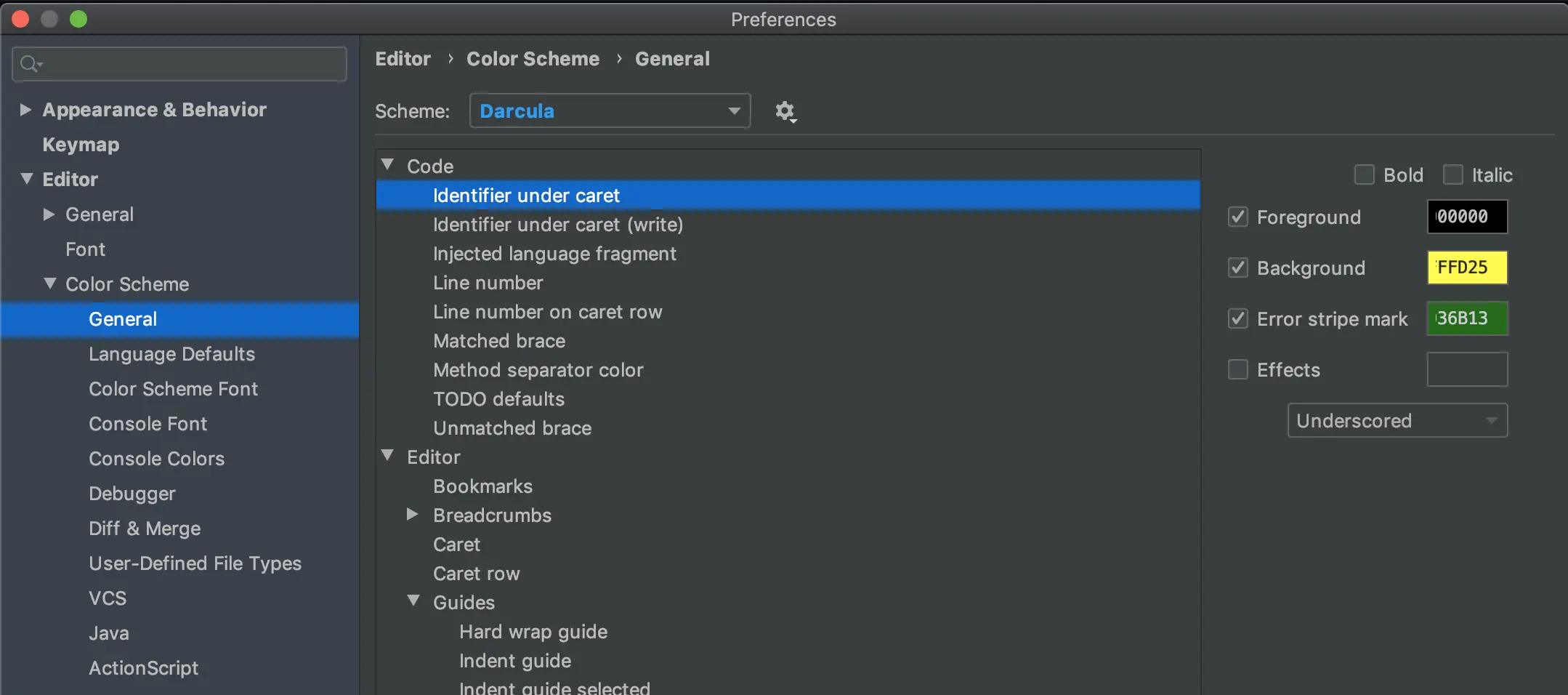Expand Appearance & Behavior section
Screen dimensions: 1568x695
pos(25,110)
